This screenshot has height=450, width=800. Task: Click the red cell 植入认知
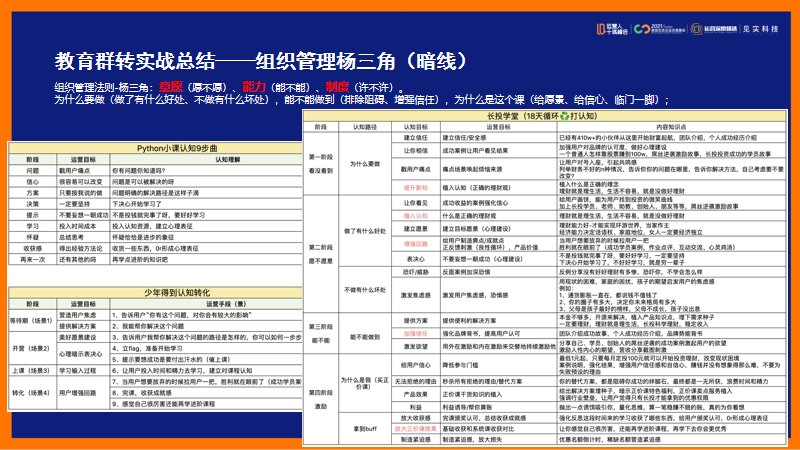[x=416, y=216]
